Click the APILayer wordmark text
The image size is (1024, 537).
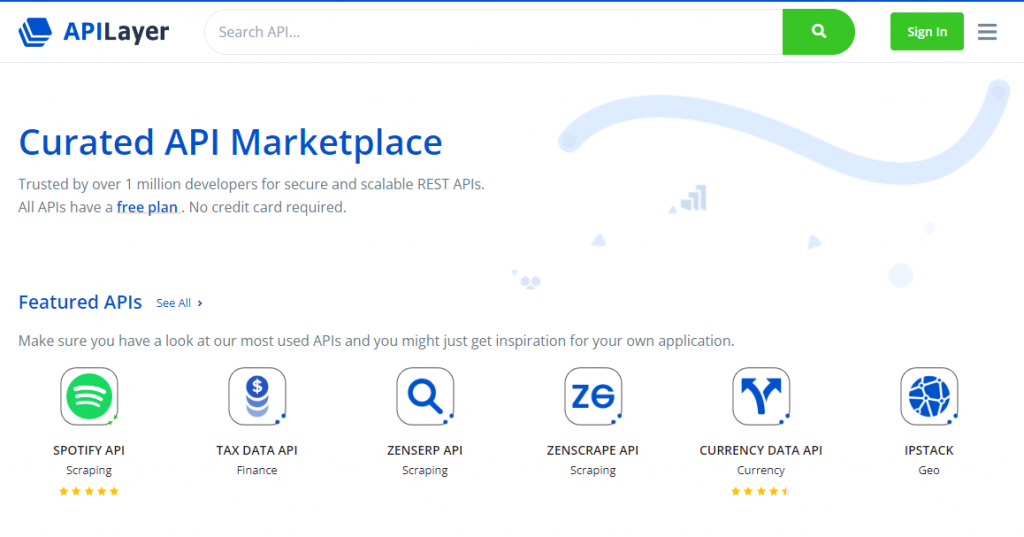(116, 31)
